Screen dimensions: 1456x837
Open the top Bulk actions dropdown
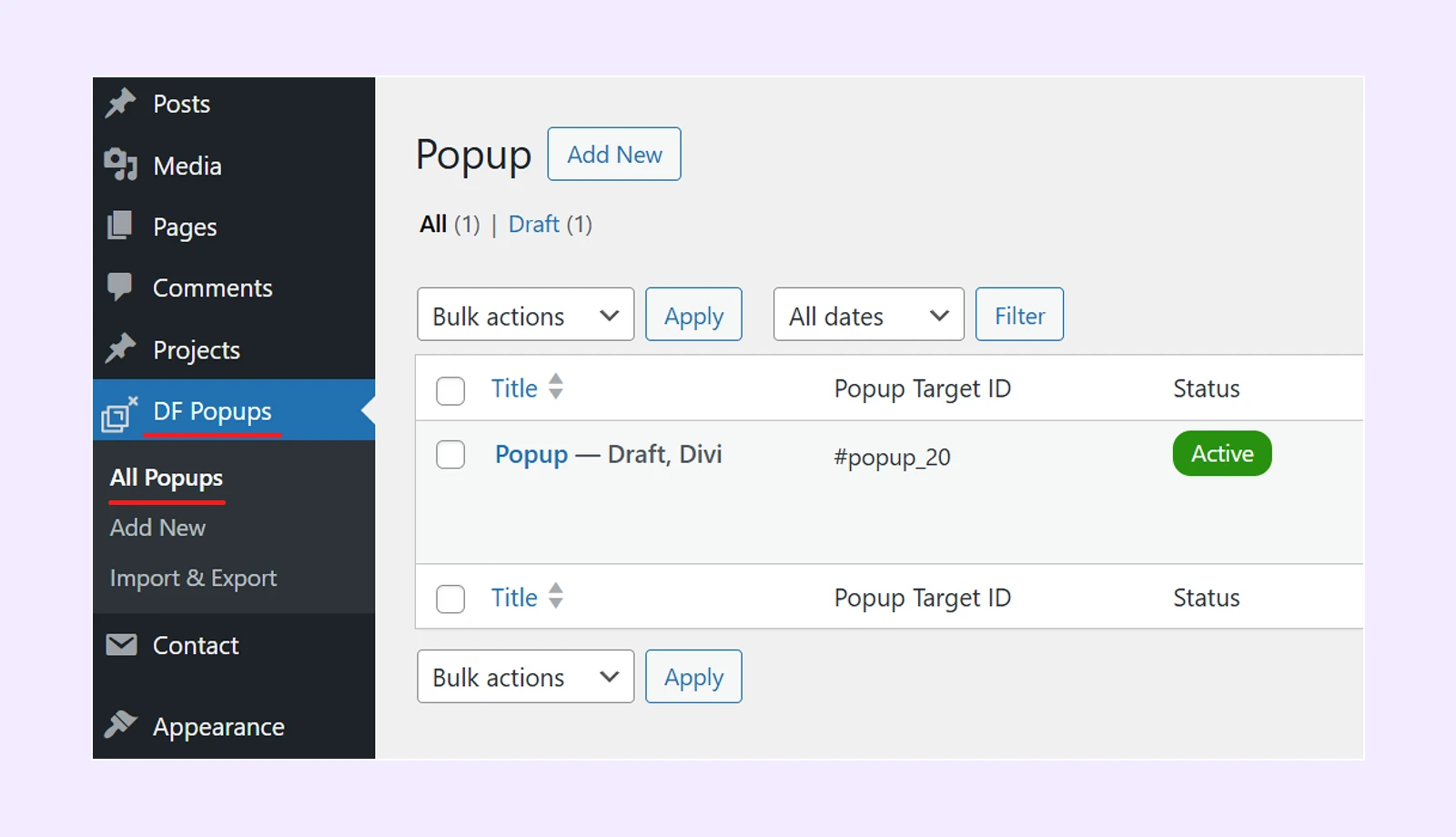coord(525,315)
